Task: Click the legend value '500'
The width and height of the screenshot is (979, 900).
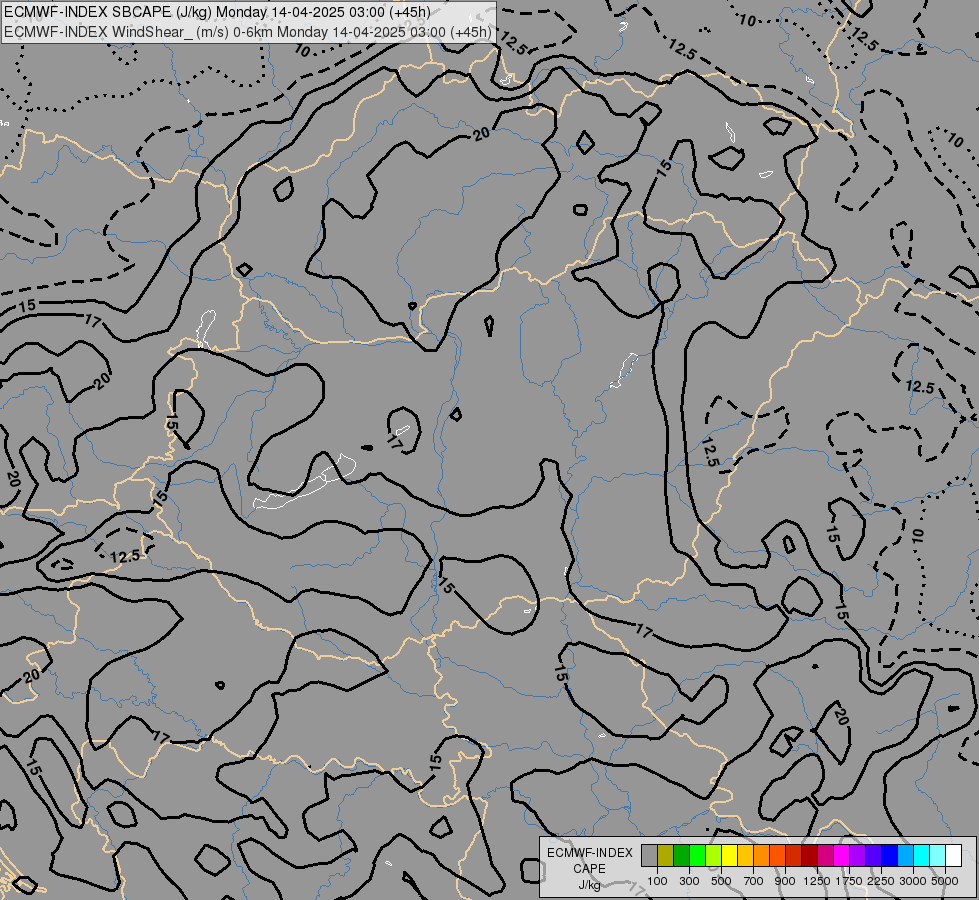Action: click(x=721, y=881)
